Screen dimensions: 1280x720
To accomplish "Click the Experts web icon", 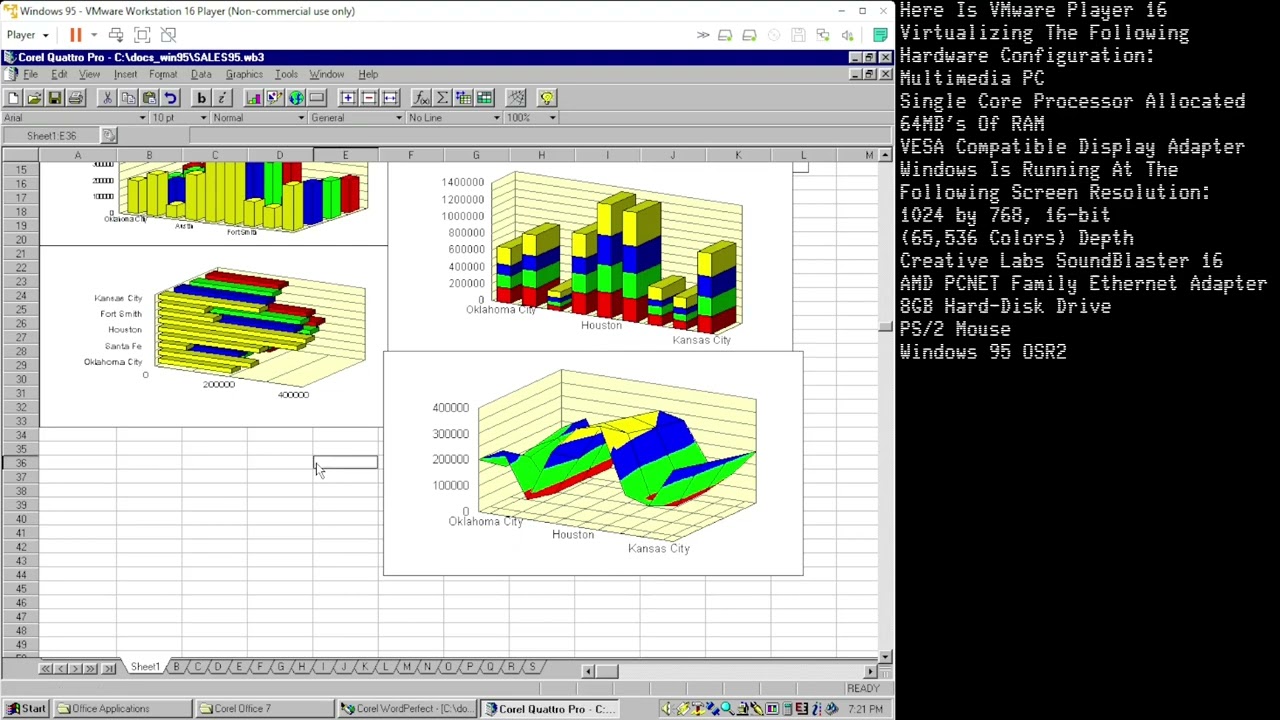I will (x=516, y=98).
